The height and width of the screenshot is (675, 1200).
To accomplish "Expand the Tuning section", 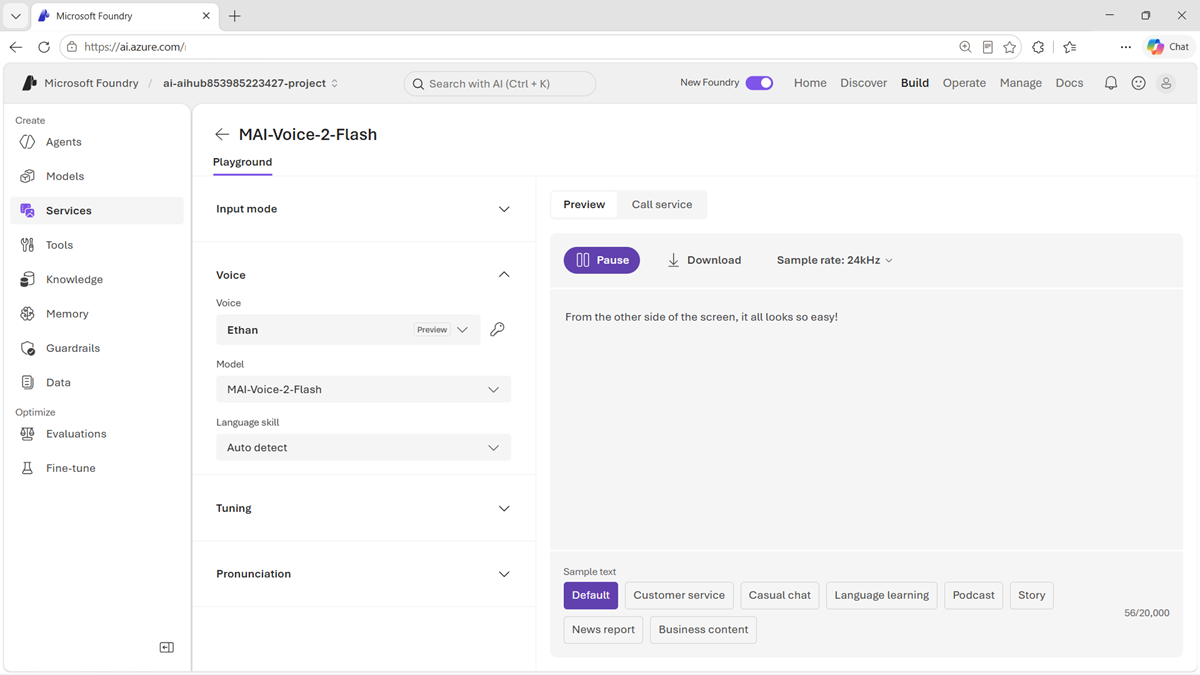I will 504,508.
